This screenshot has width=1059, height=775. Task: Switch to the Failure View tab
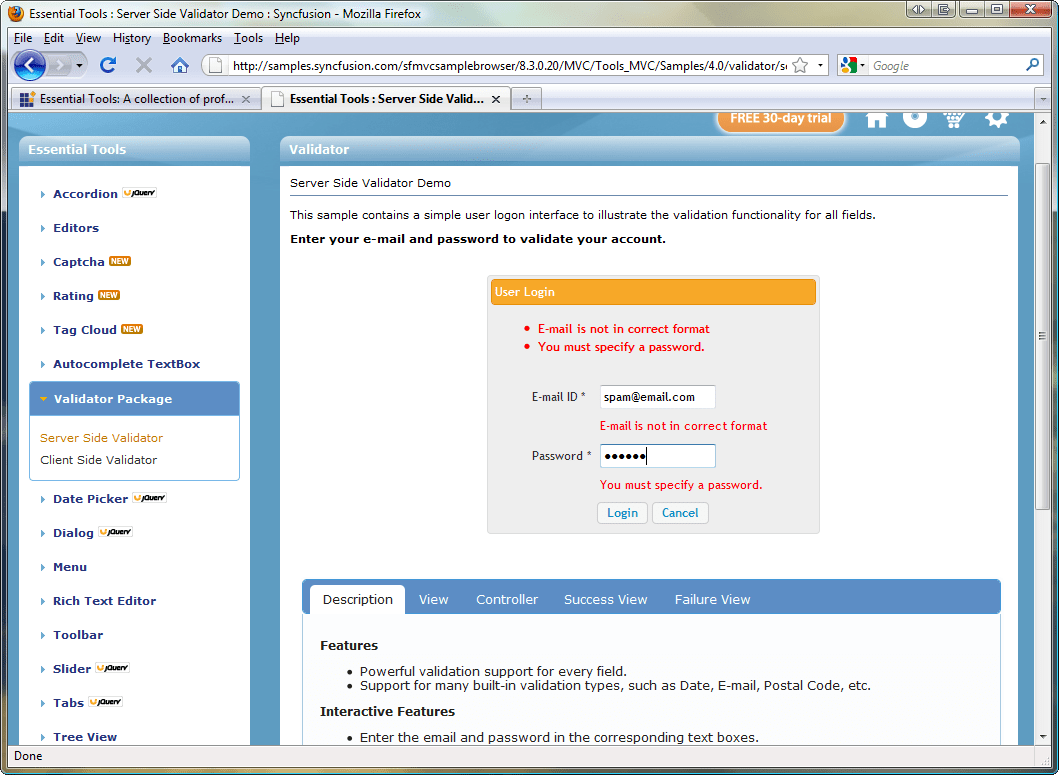(713, 599)
